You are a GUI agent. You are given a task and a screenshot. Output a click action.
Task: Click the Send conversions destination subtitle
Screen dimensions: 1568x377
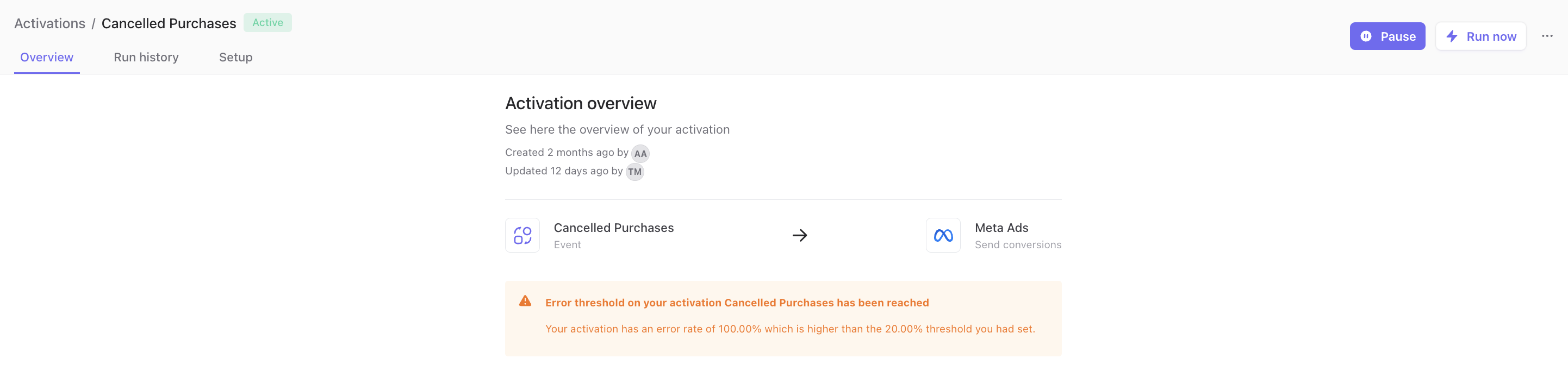(1018, 245)
